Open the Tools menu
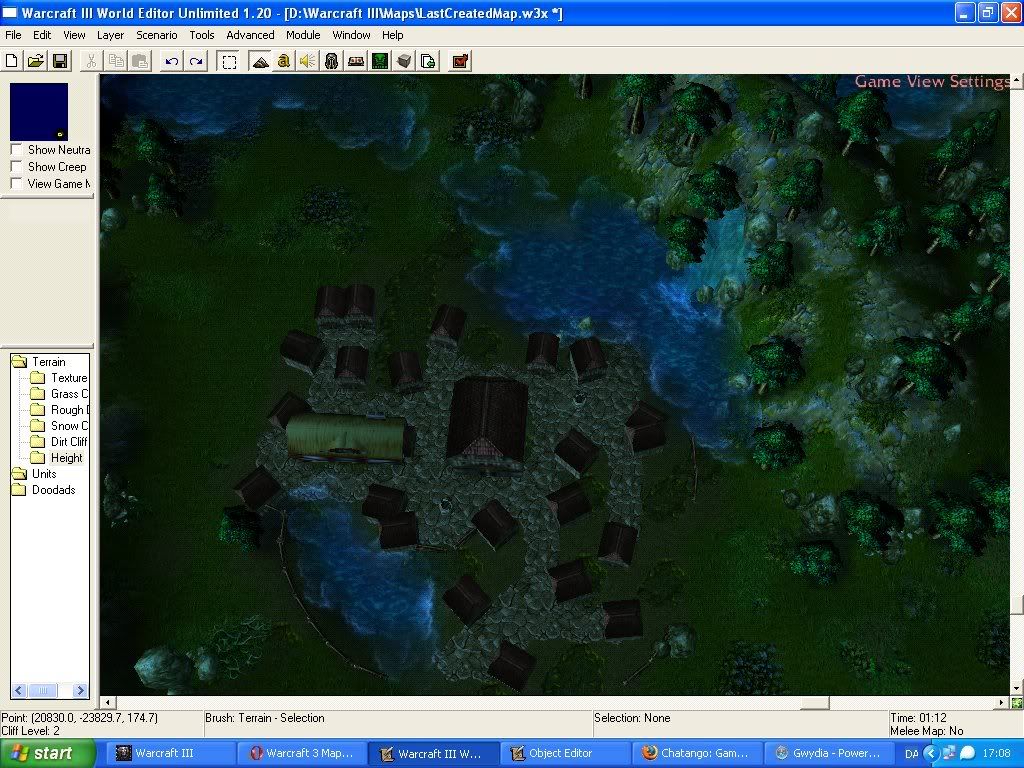This screenshot has width=1024, height=768. [x=202, y=35]
